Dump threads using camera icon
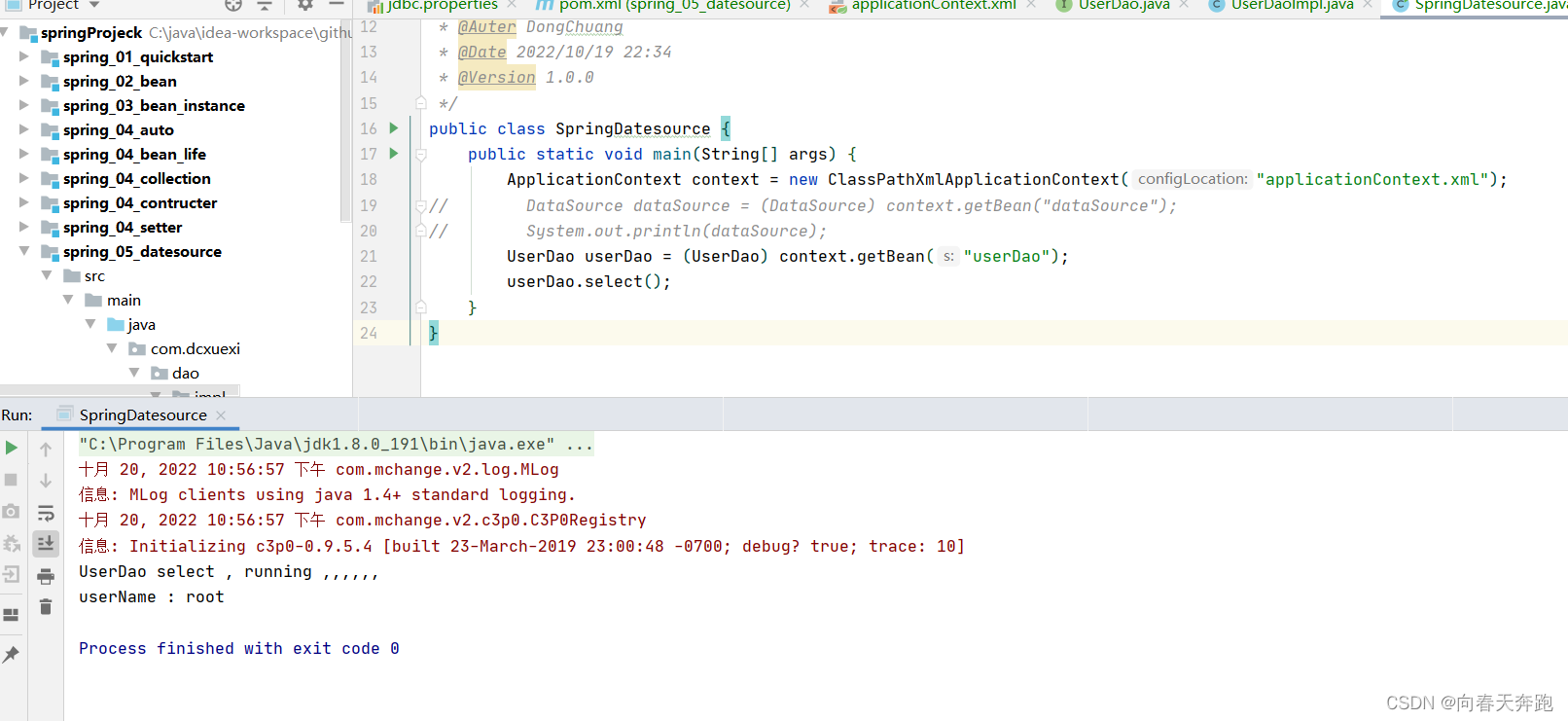This screenshot has height=721, width=1568. 11,511
